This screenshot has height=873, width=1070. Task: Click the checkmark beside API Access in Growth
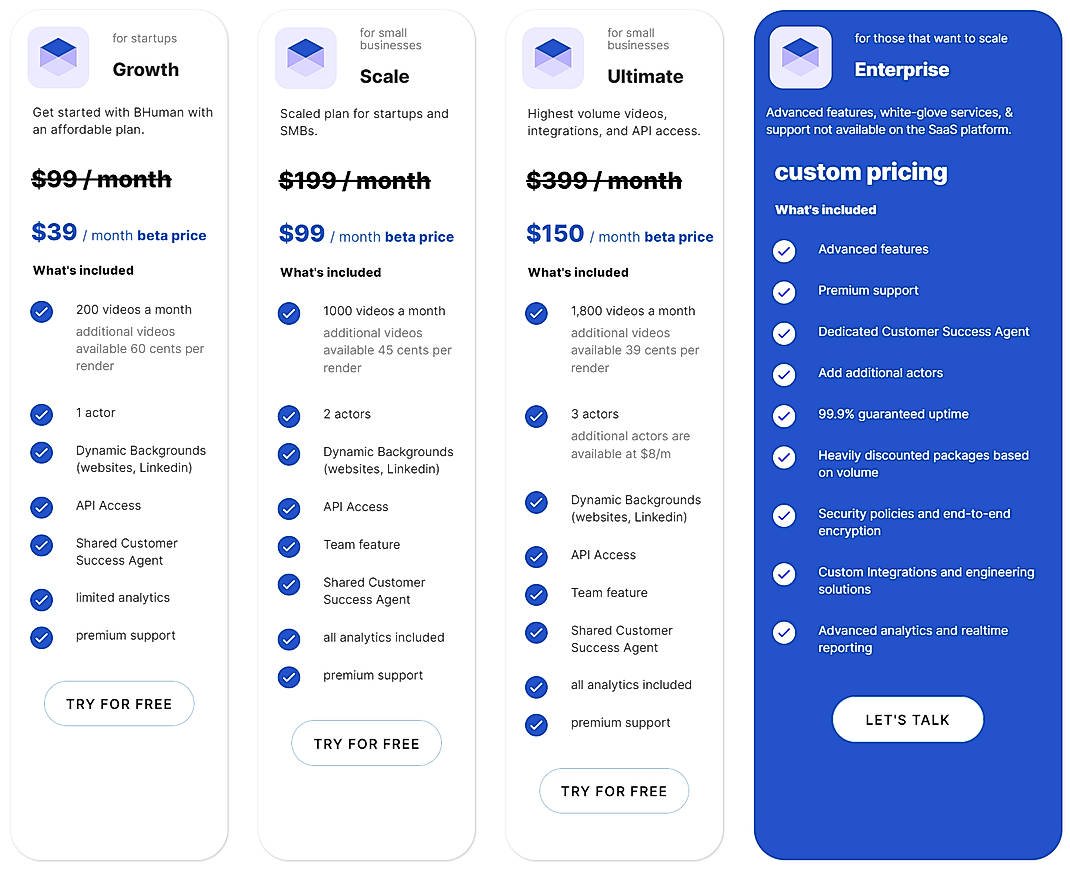click(x=41, y=508)
